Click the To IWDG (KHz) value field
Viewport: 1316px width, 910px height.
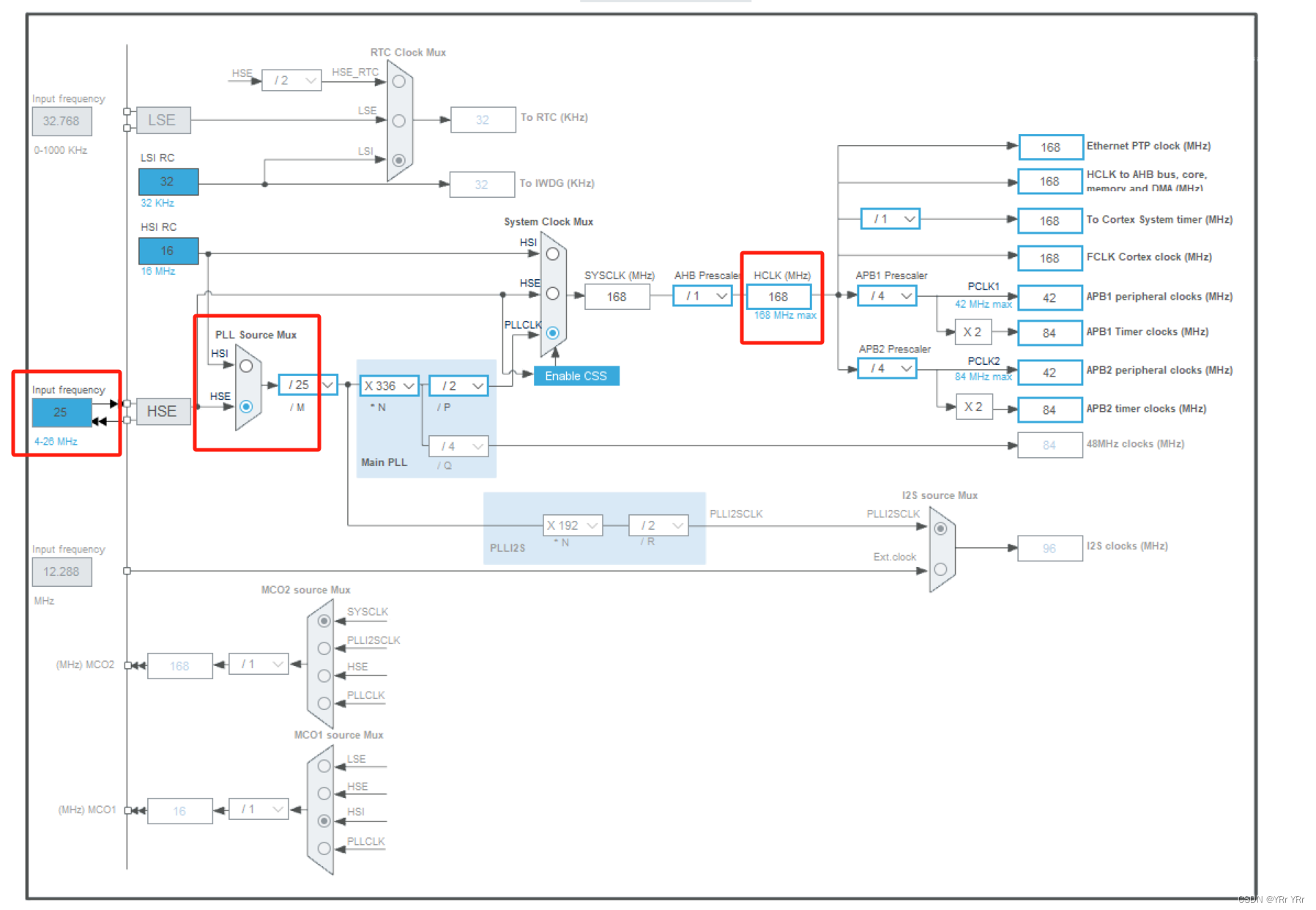(482, 185)
